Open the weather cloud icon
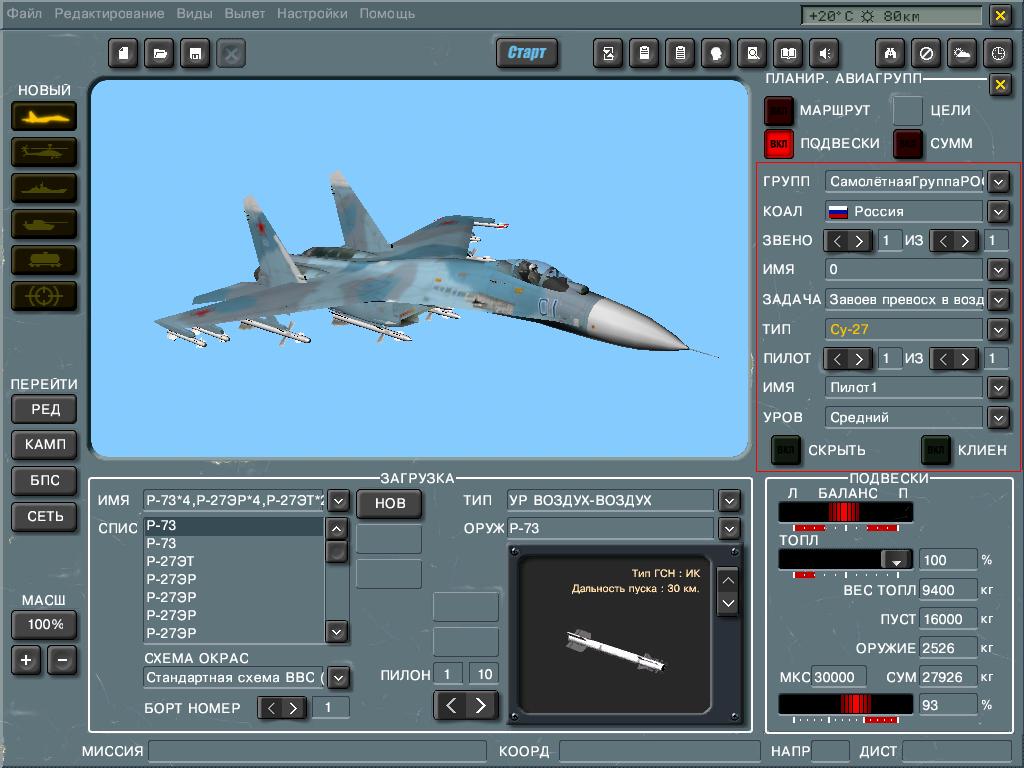Image resolution: width=1024 pixels, height=768 pixels. (962, 54)
